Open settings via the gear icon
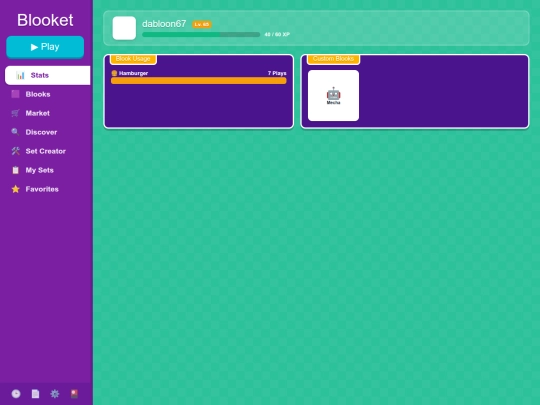 55,394
